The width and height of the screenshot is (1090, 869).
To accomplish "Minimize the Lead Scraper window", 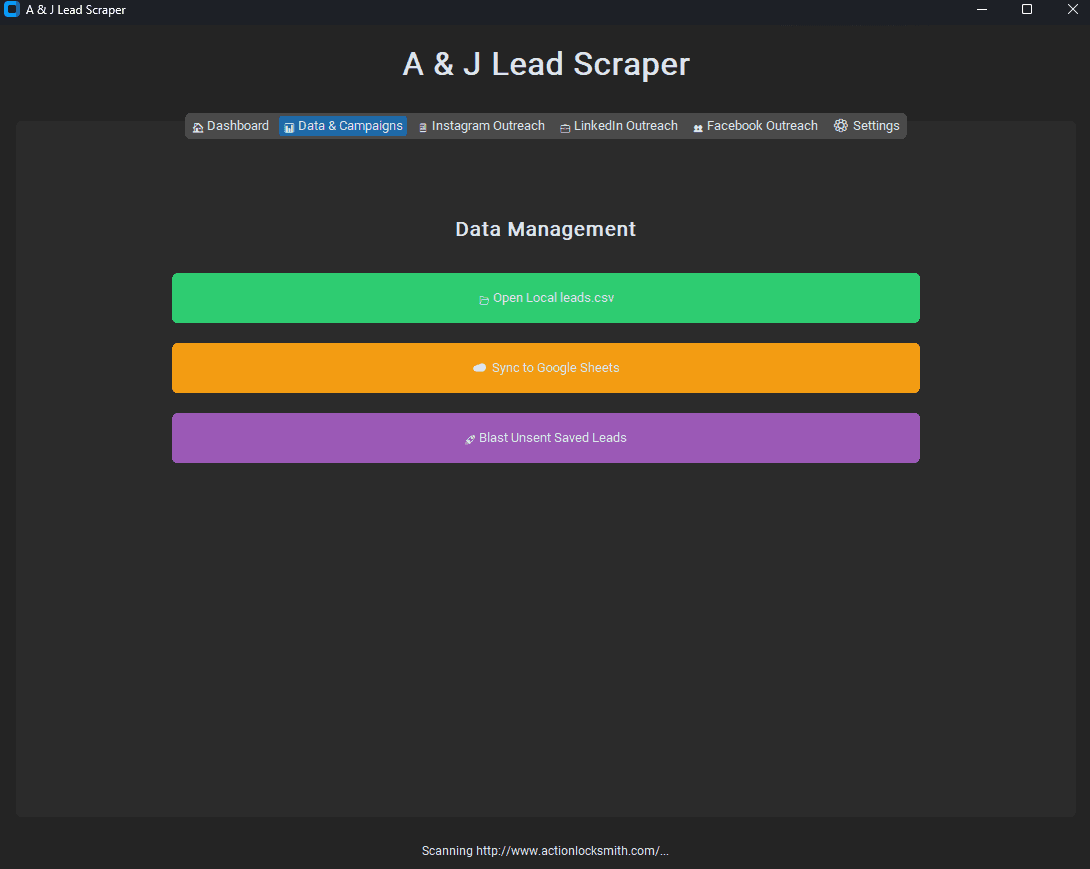I will tap(982, 10).
